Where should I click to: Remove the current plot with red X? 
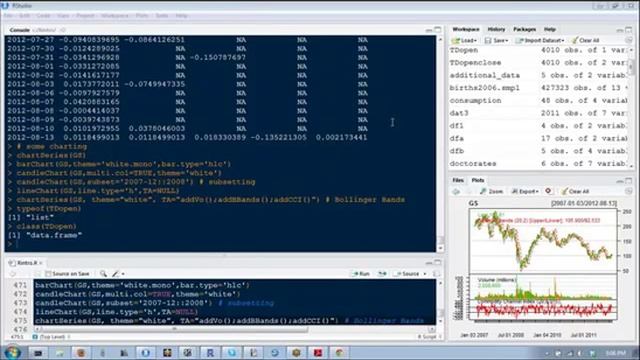pyautogui.click(x=548, y=191)
